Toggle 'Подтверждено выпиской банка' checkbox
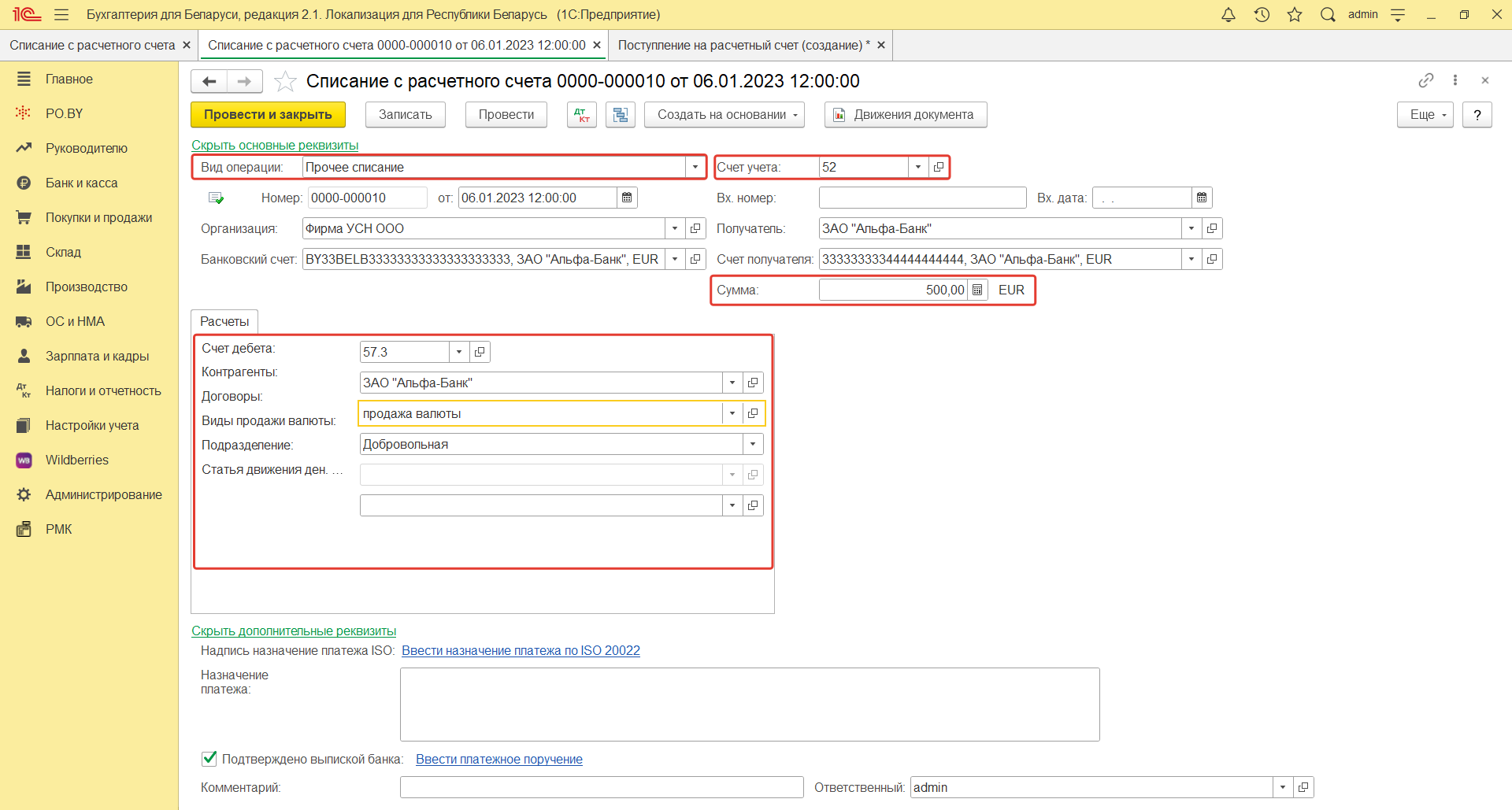1512x810 pixels. click(x=209, y=759)
